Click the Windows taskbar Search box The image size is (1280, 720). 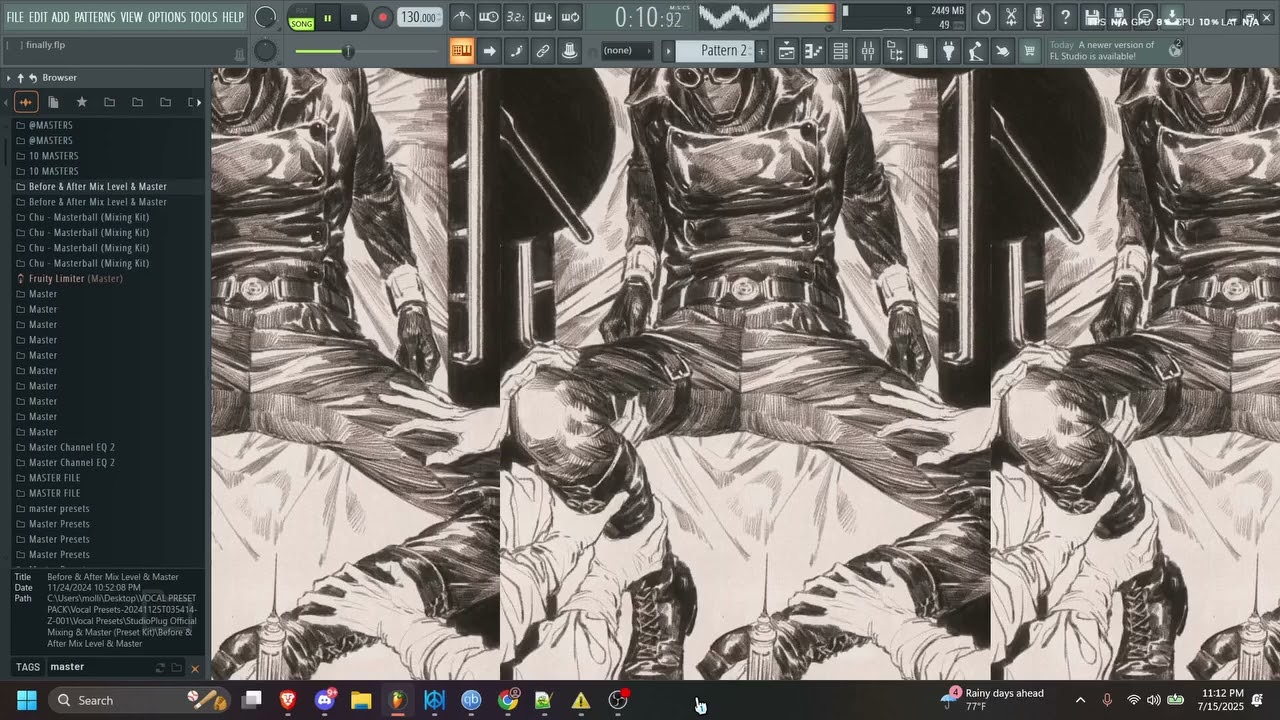point(139,700)
